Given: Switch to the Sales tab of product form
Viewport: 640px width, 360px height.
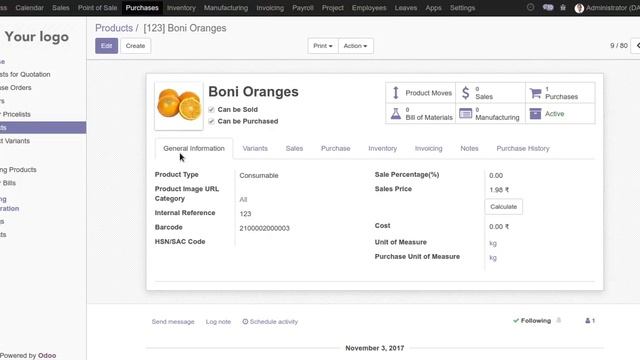Looking at the screenshot, I should (294, 148).
